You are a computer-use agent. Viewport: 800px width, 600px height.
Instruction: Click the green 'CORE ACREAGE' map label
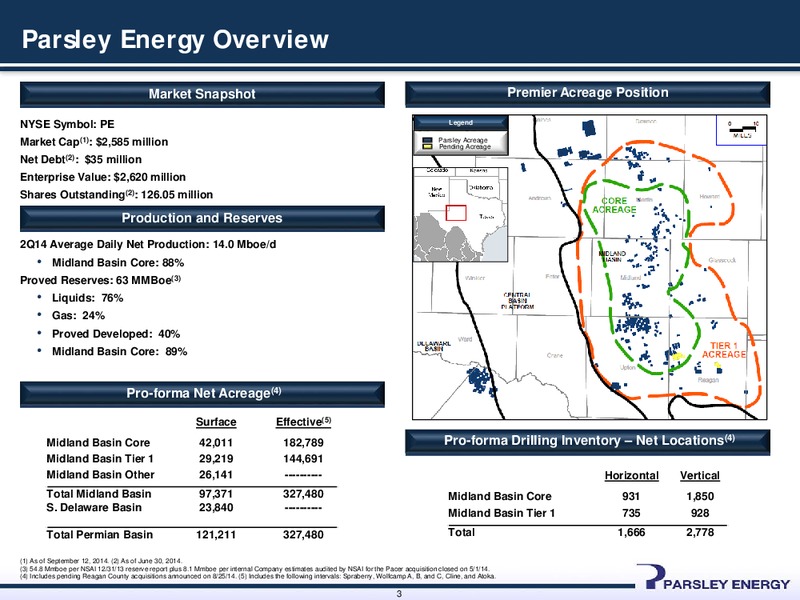coord(614,206)
